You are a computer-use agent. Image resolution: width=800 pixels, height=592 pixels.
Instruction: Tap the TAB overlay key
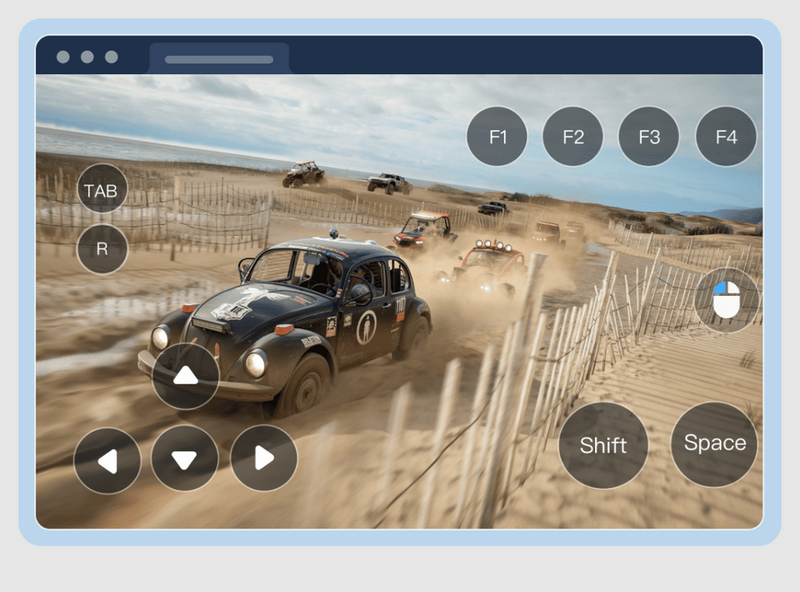pos(102,189)
